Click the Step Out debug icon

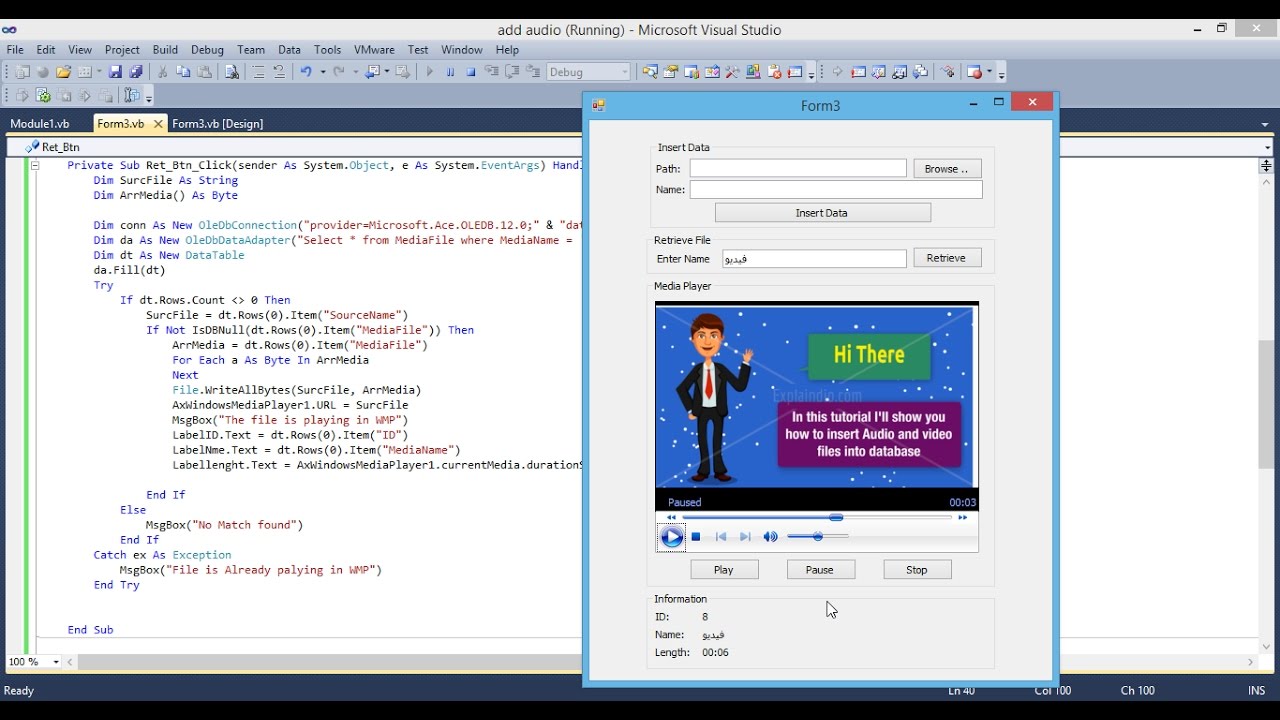click(x=533, y=72)
